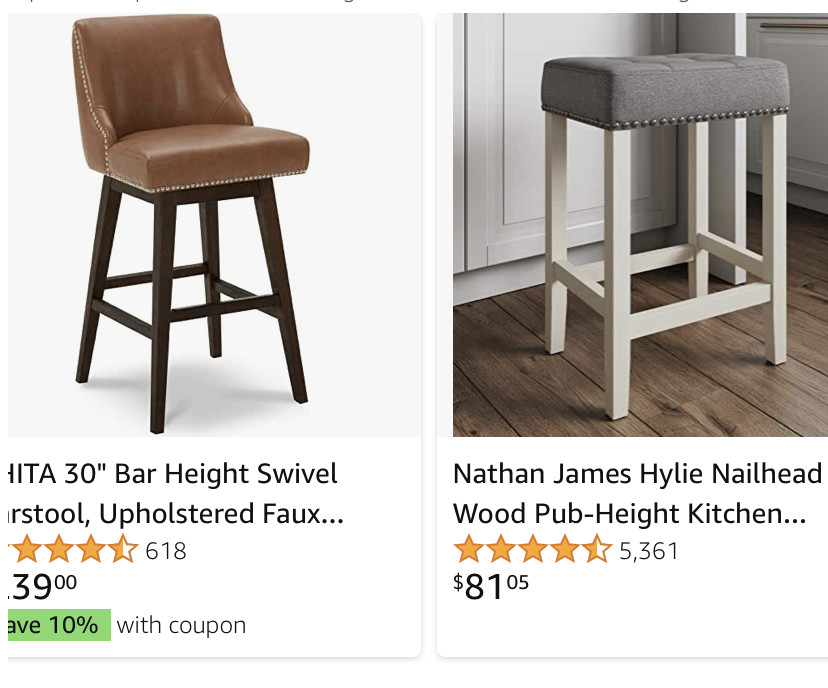This screenshot has height=688, width=828.
Task: Click the first star of the Nathan James rating
Action: click(x=468, y=549)
